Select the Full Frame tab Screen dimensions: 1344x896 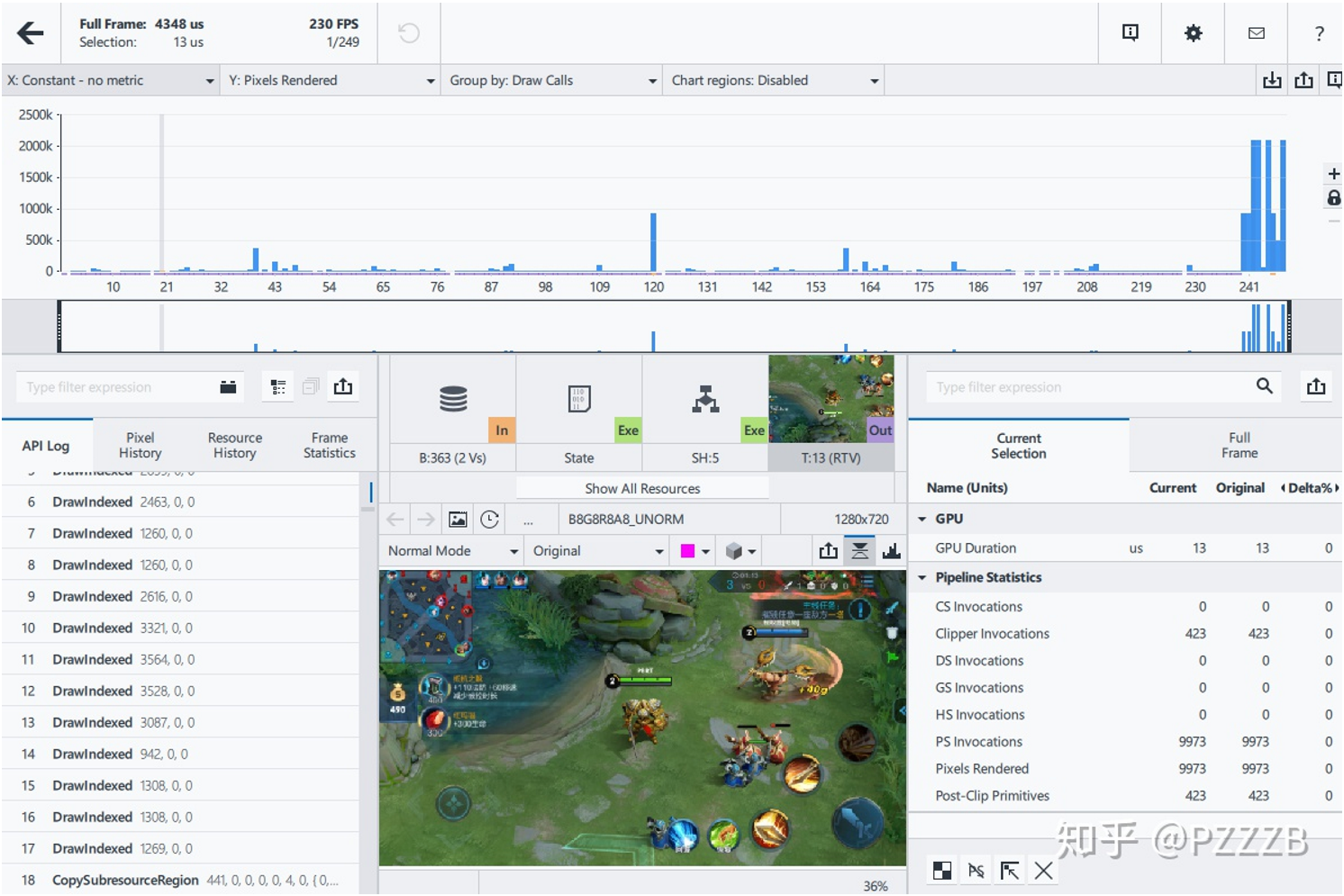pos(1239,446)
